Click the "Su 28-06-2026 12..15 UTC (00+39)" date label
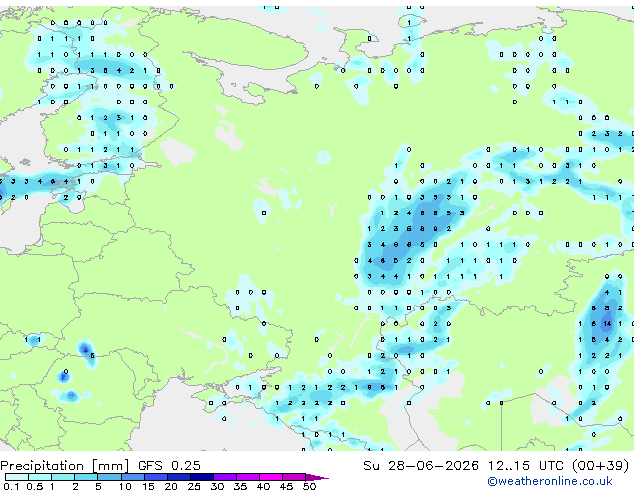Image resolution: width=634 pixels, height=490 pixels. pos(496,465)
